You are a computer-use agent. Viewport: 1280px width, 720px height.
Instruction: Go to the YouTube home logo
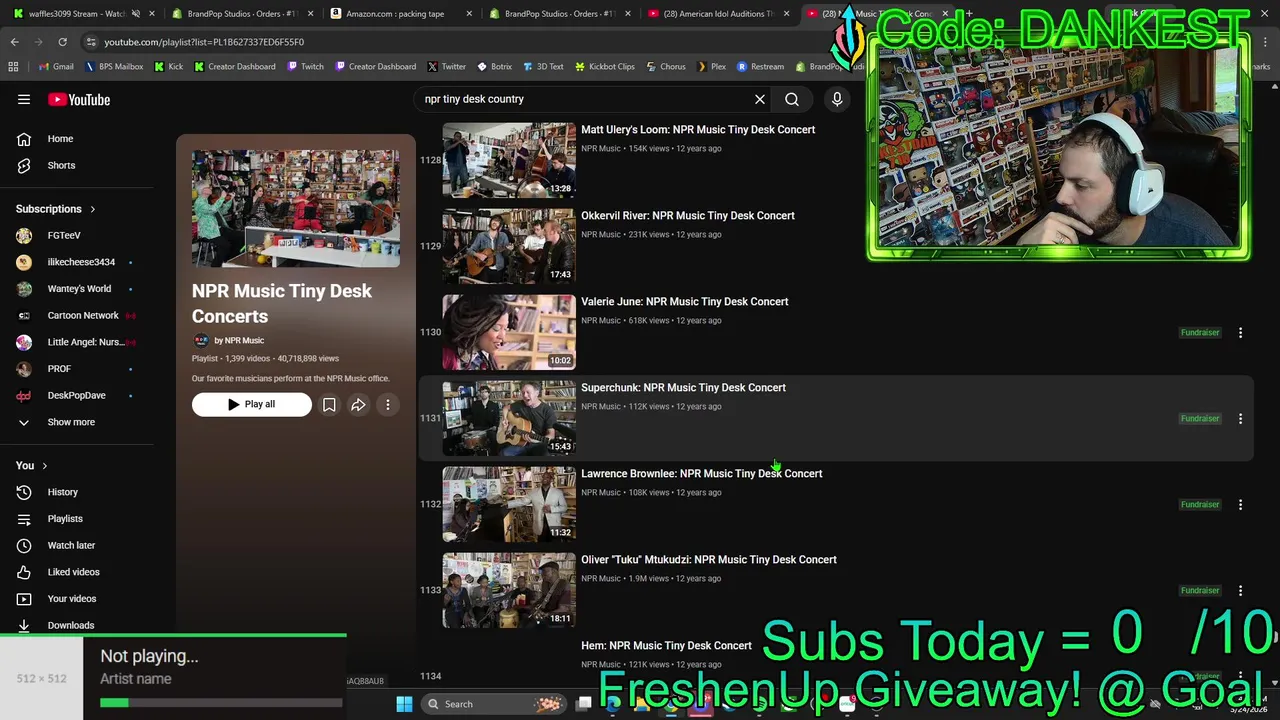[79, 99]
